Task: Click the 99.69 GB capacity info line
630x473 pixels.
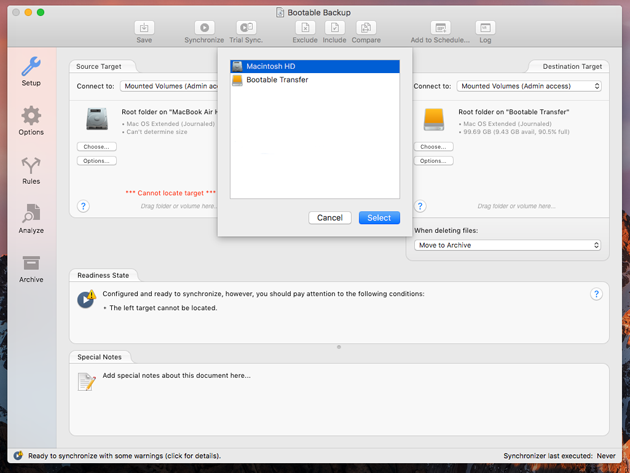Action: (516, 132)
